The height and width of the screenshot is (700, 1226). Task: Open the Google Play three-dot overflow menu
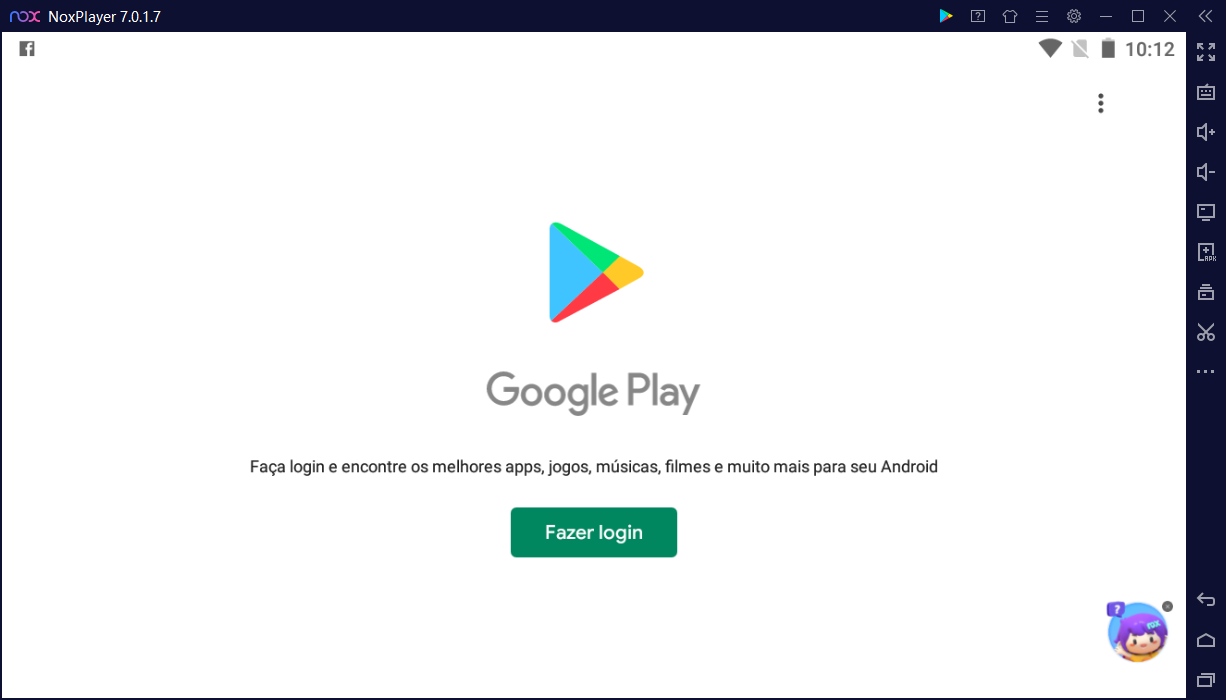[x=1100, y=103]
